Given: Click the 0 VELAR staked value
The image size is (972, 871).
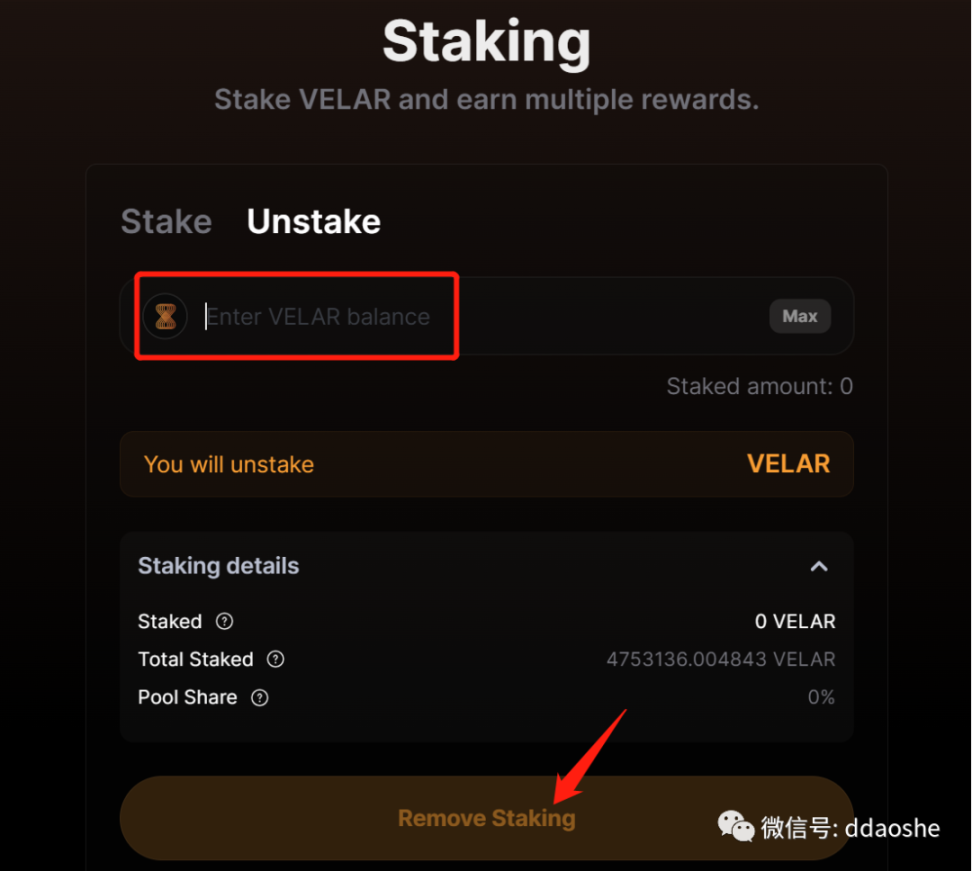Looking at the screenshot, I should pyautogui.click(x=795, y=621).
